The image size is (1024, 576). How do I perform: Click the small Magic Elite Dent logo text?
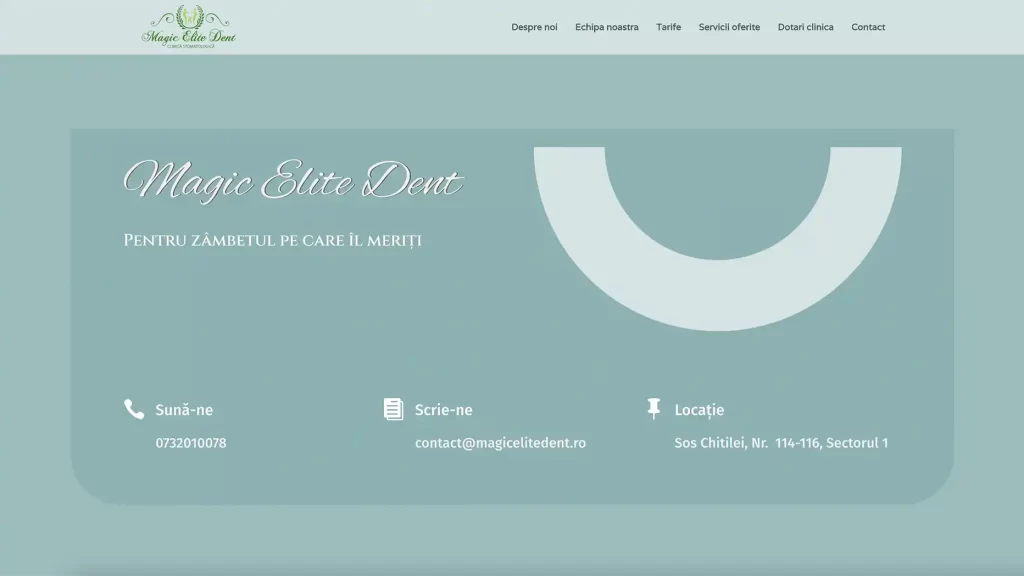point(189,37)
